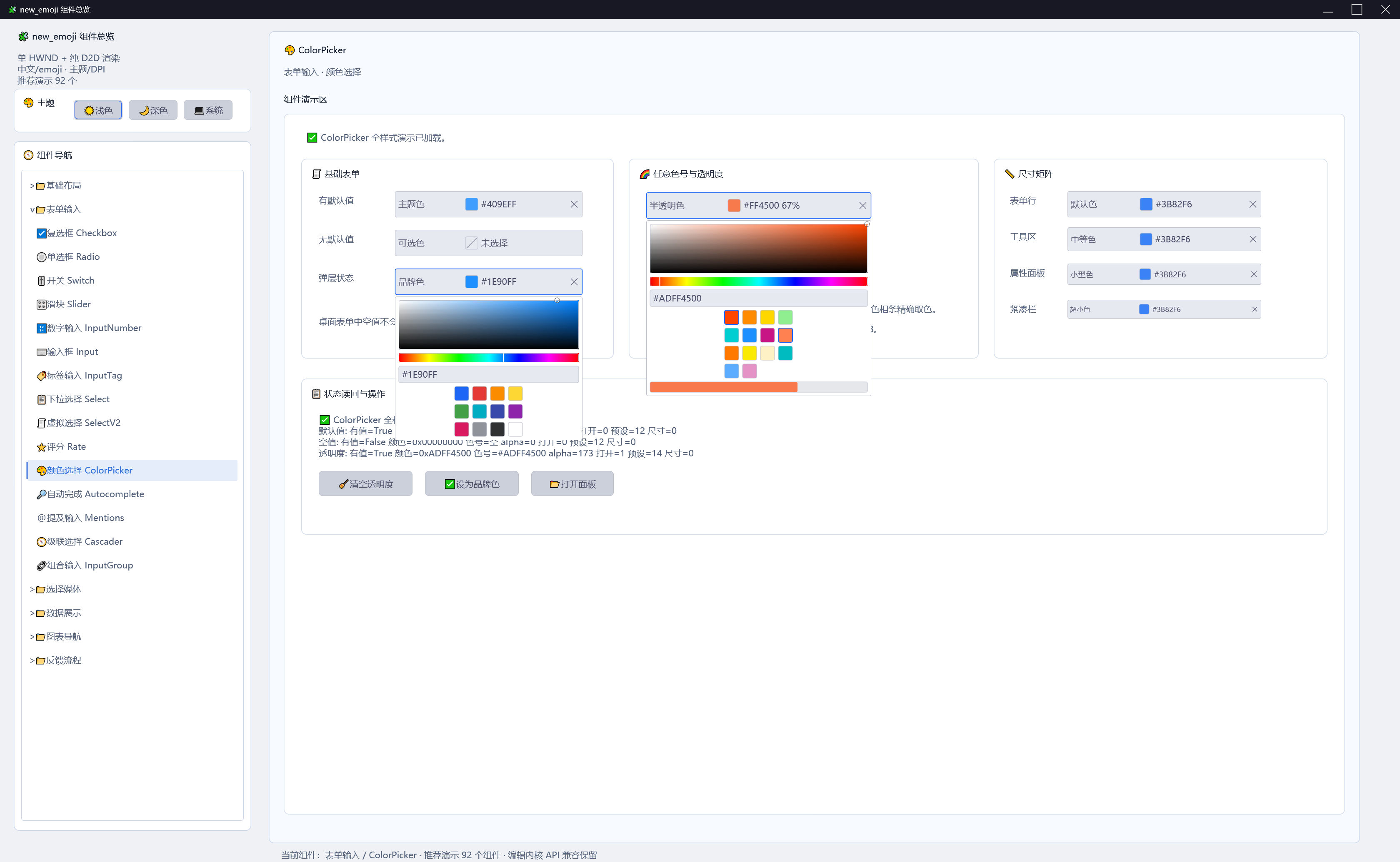Click the 下拉选择 Select icon
The width and height of the screenshot is (1400, 862).
pos(42,400)
